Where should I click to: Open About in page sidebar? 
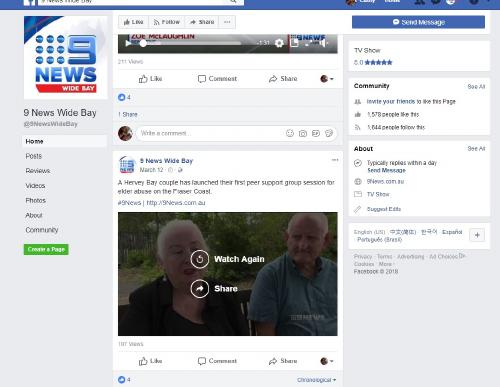click(34, 215)
